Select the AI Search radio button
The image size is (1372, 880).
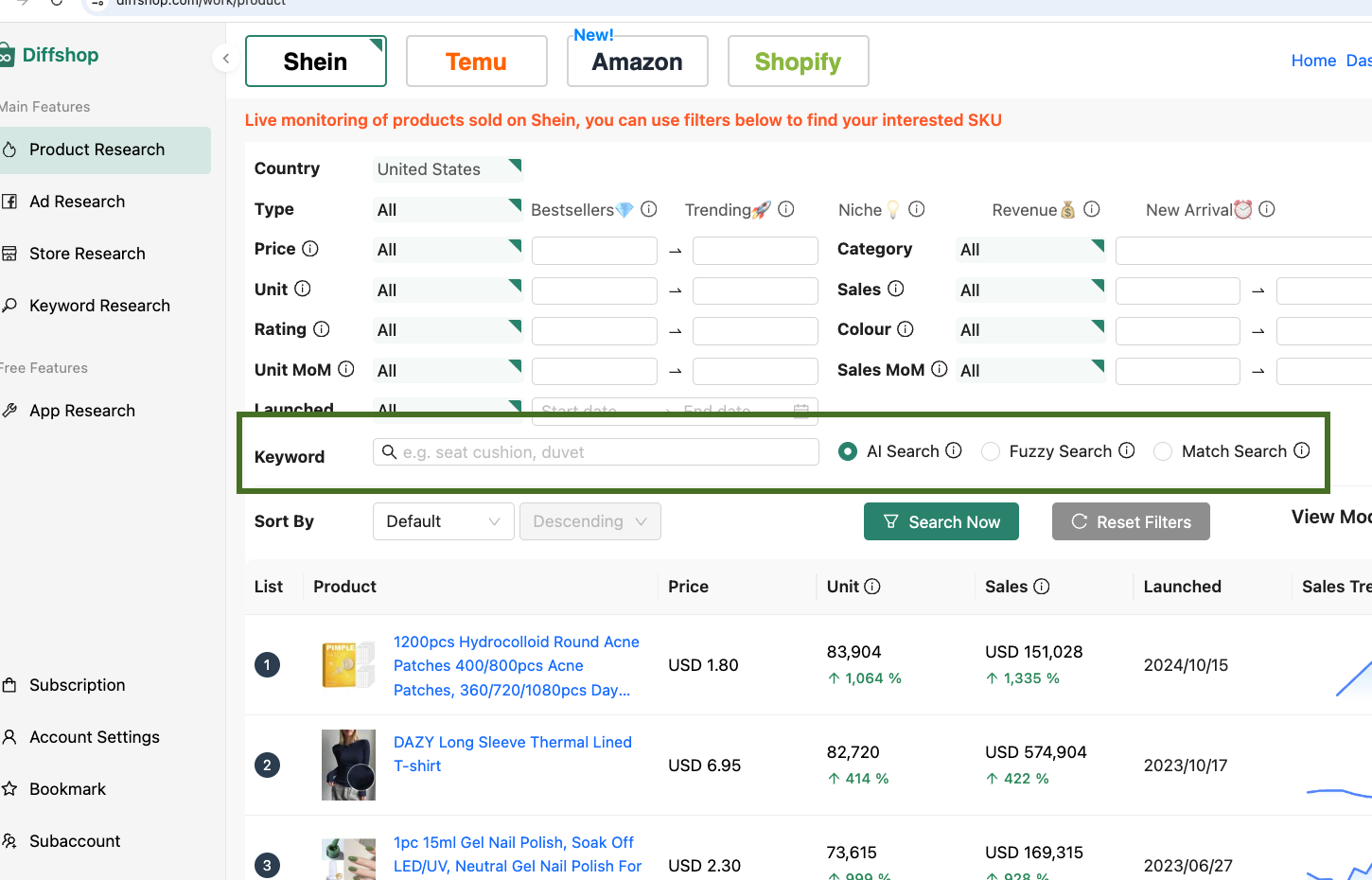tap(847, 451)
